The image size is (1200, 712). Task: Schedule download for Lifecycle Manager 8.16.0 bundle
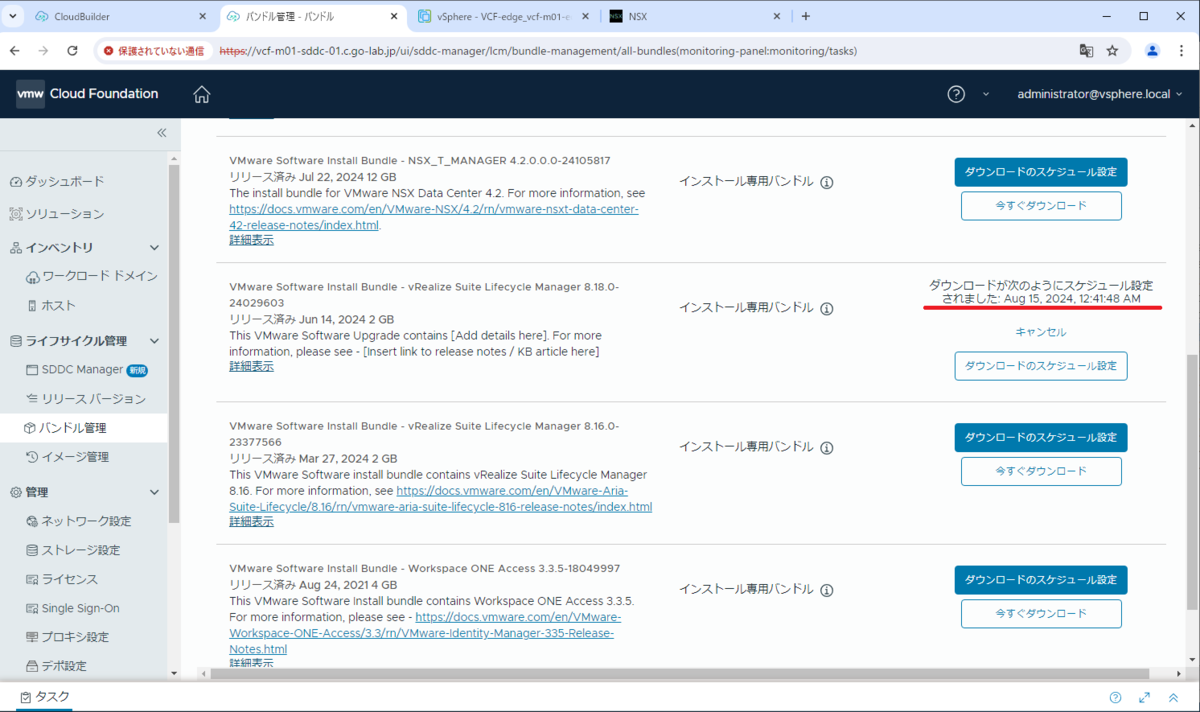[x=1041, y=438]
